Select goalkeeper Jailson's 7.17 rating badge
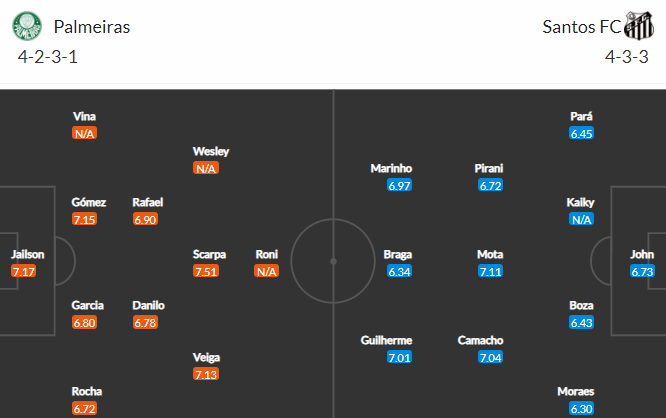 (x=23, y=271)
